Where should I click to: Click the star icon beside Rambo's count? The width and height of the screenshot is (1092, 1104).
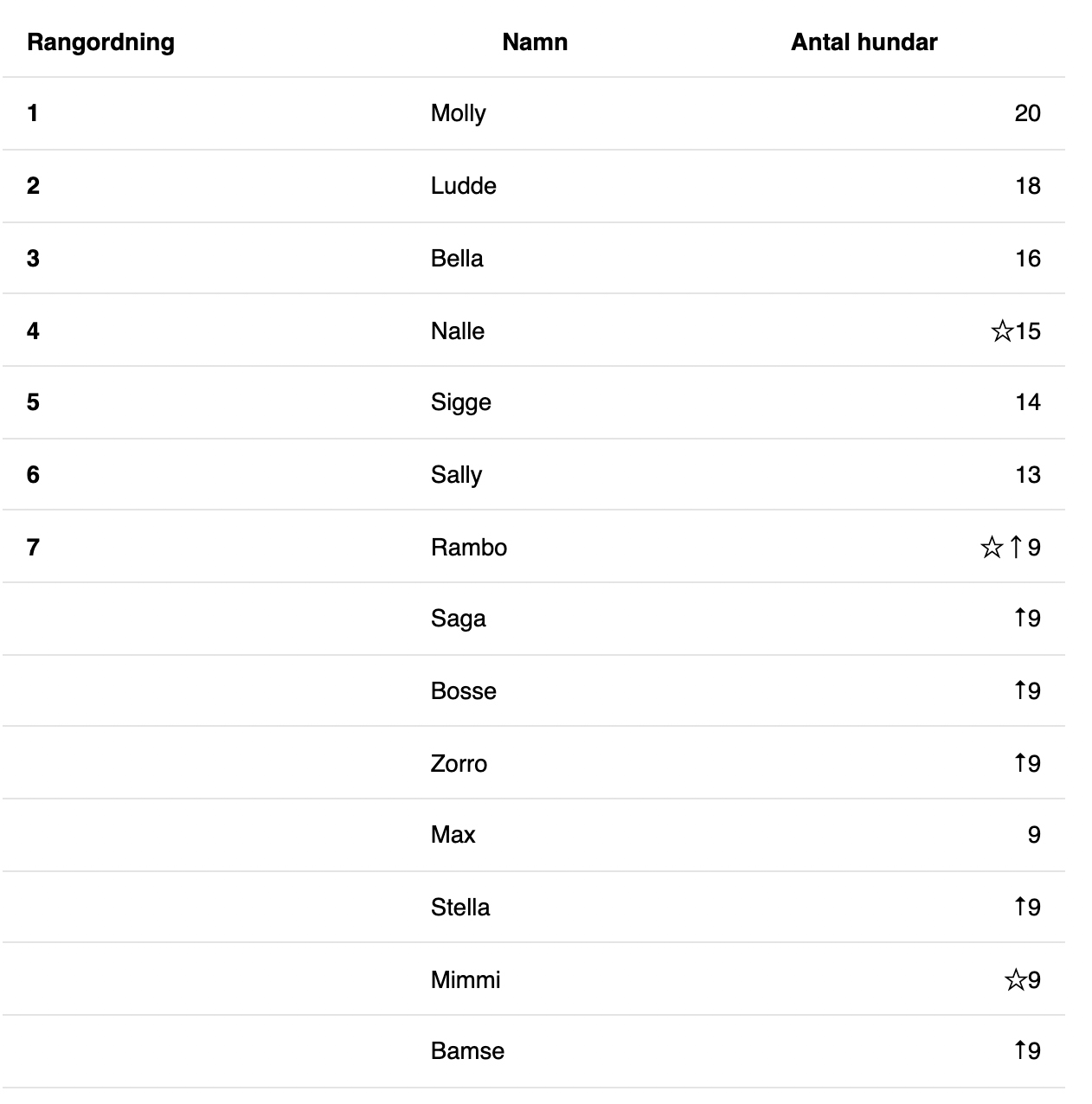coord(992,547)
